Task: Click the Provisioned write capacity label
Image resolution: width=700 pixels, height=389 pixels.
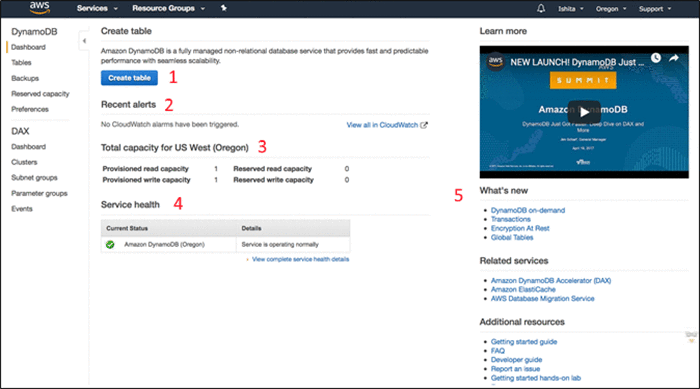Action: [146, 180]
